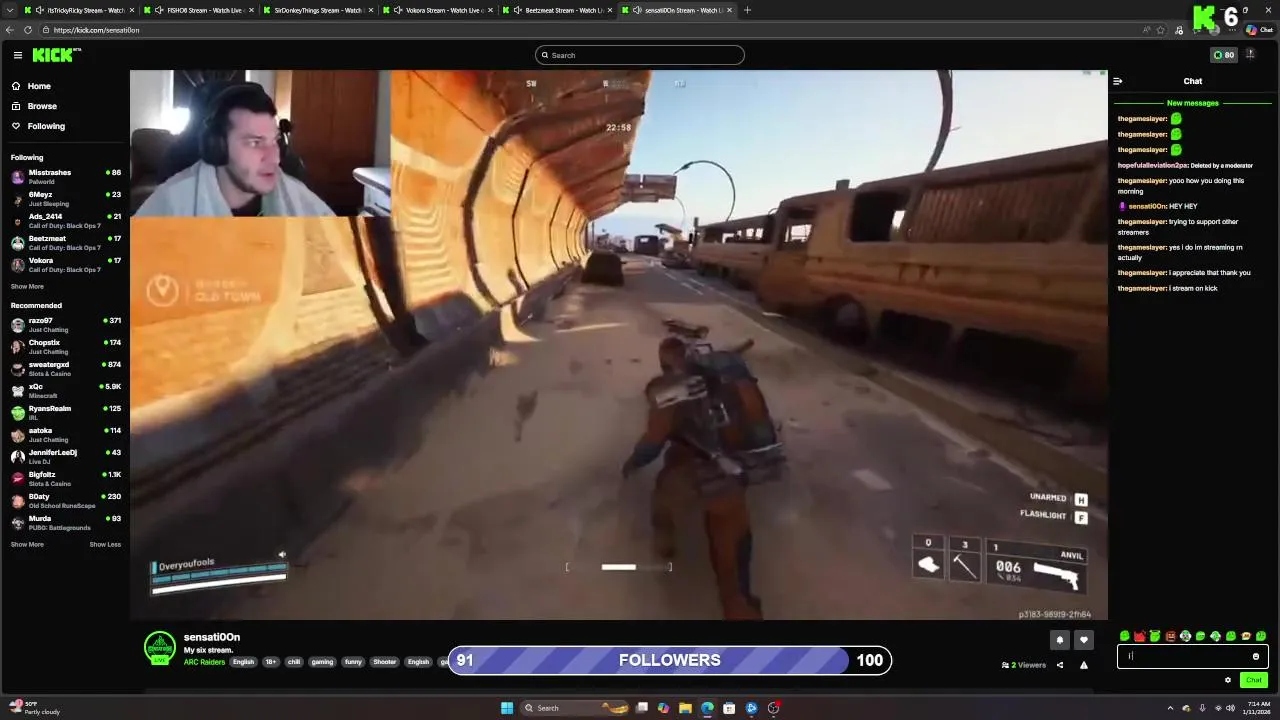This screenshot has width=1280, height=720.
Task: Click the Shooter stream tag
Action: [x=385, y=662]
